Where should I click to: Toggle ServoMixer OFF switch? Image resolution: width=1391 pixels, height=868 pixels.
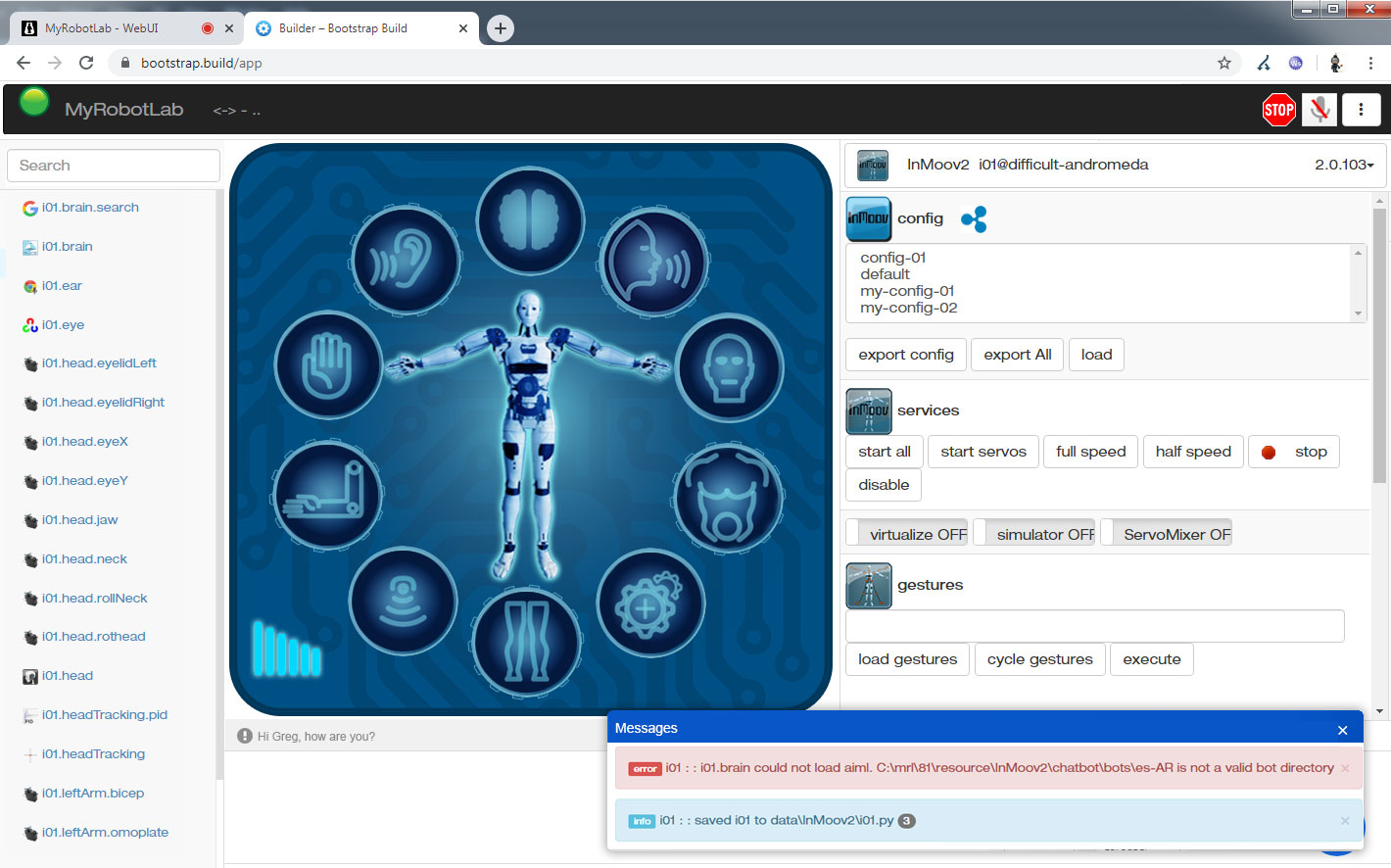click(1166, 534)
